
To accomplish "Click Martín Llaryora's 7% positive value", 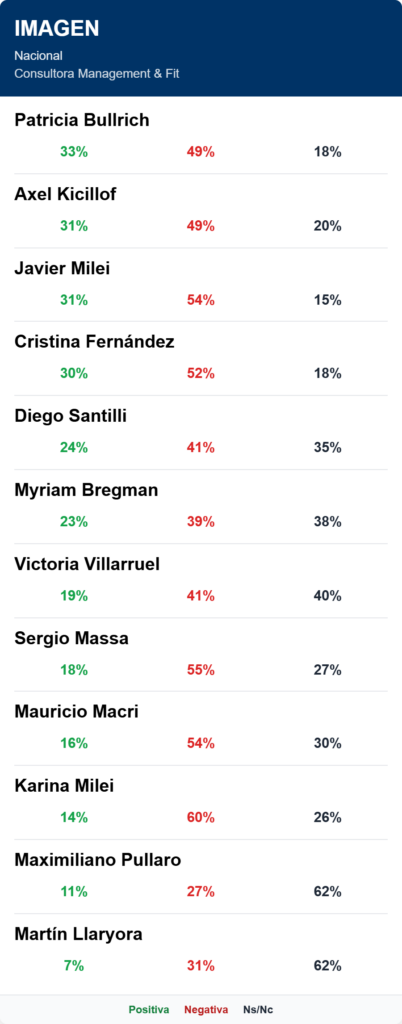I will [74, 965].
